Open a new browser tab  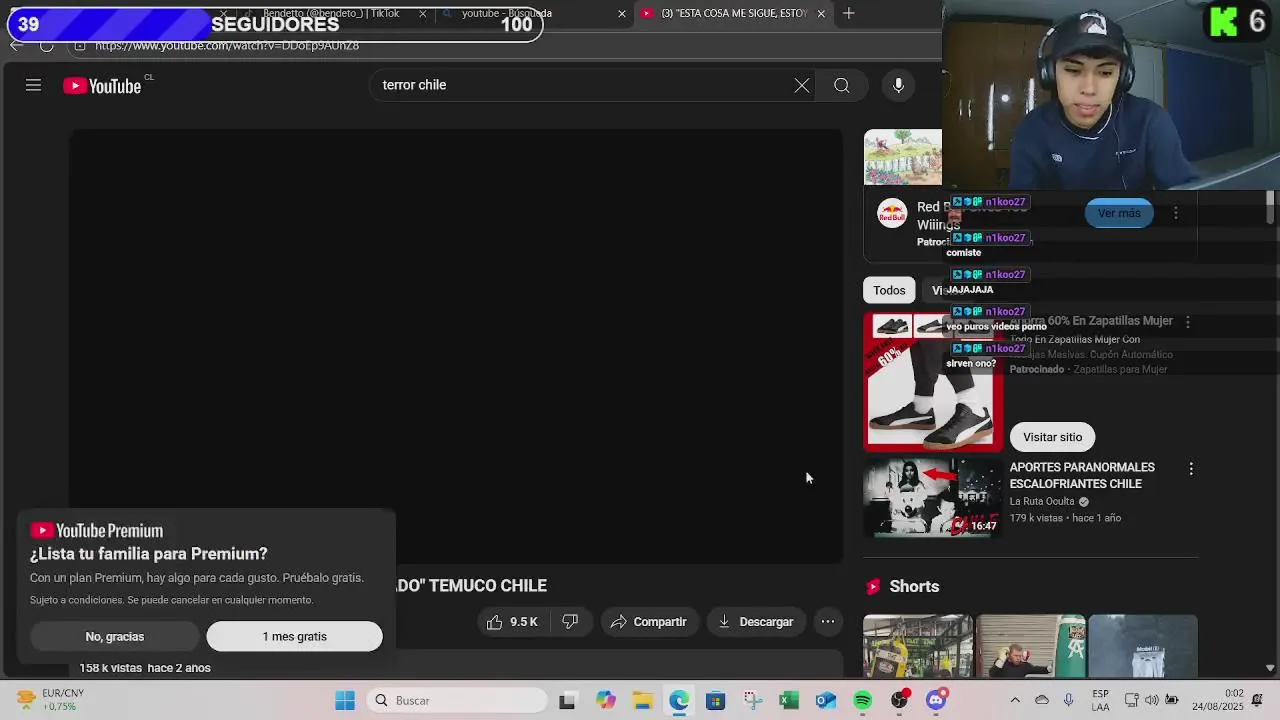[848, 13]
